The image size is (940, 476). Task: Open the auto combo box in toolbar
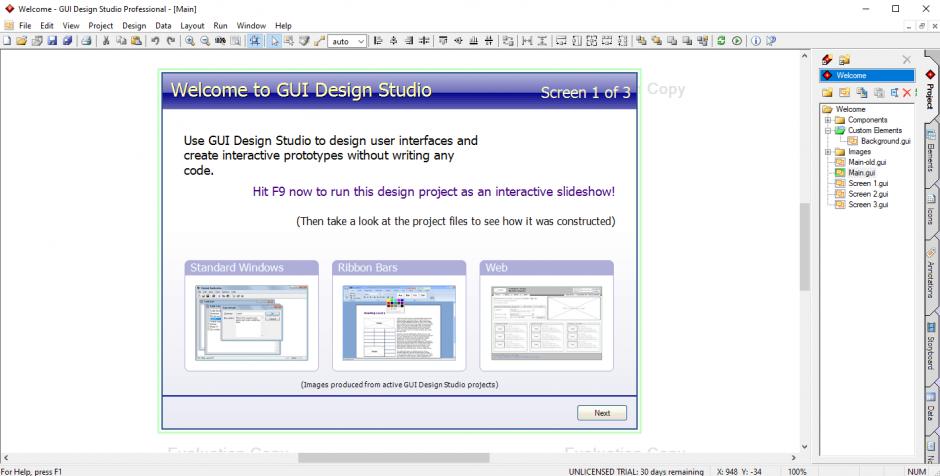tap(347, 41)
